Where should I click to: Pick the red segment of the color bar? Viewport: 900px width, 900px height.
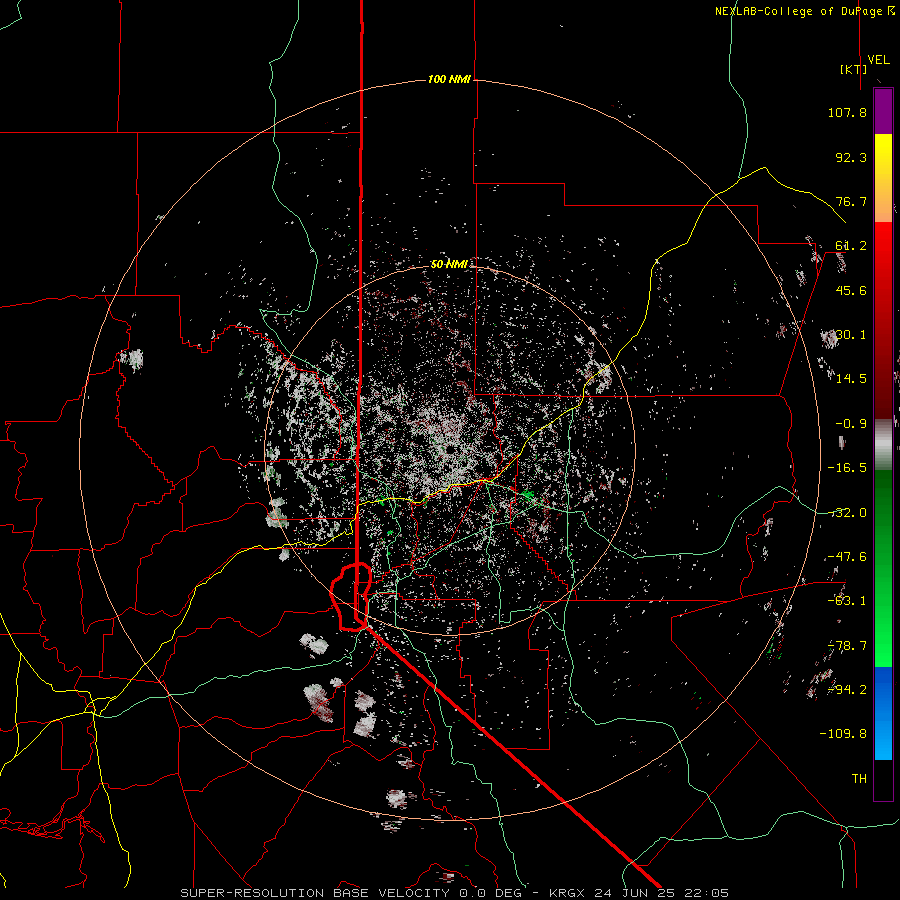(883, 320)
